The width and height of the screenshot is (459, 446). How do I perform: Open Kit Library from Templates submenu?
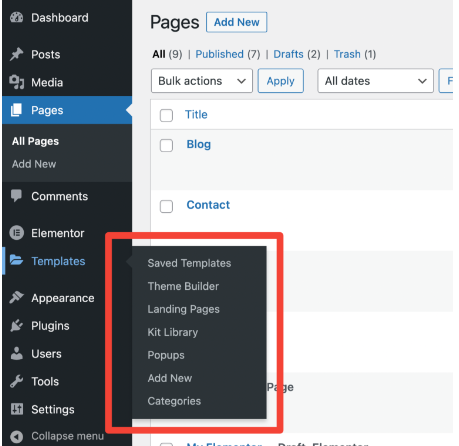[x=173, y=332]
